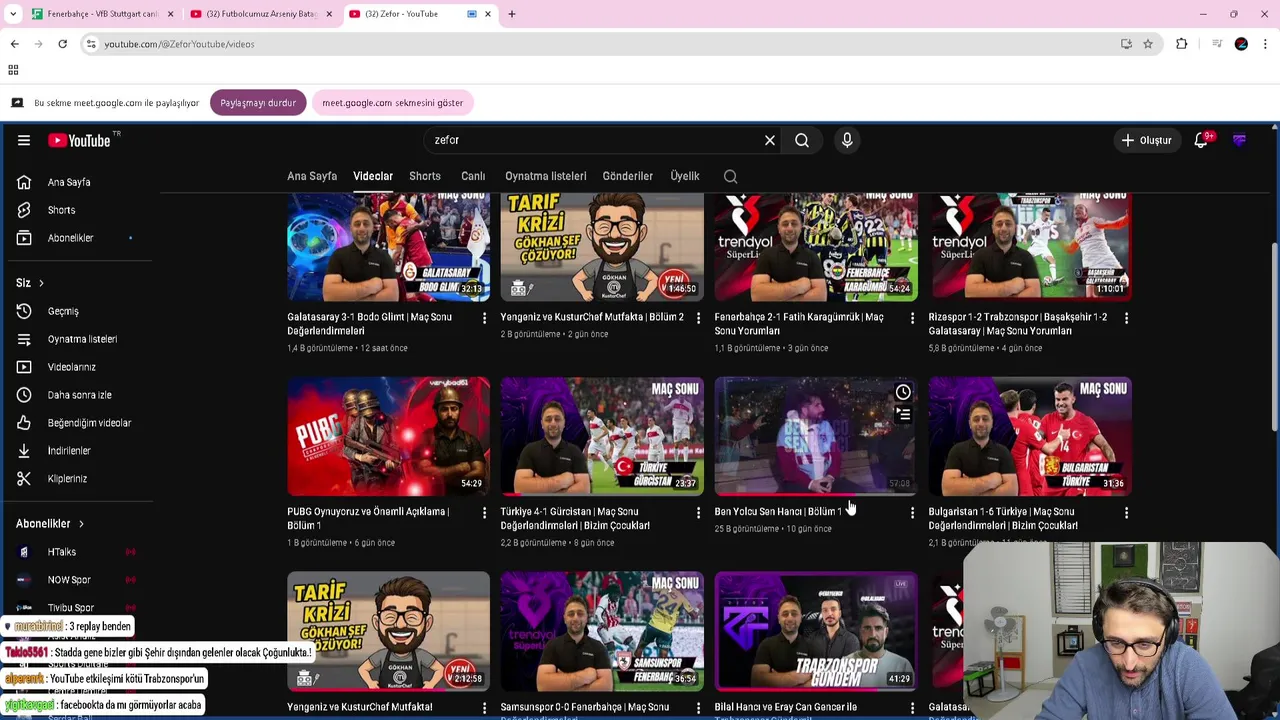Open PUBG Oynuyoruz video thumbnail
The width and height of the screenshot is (1280, 720).
pos(389,436)
